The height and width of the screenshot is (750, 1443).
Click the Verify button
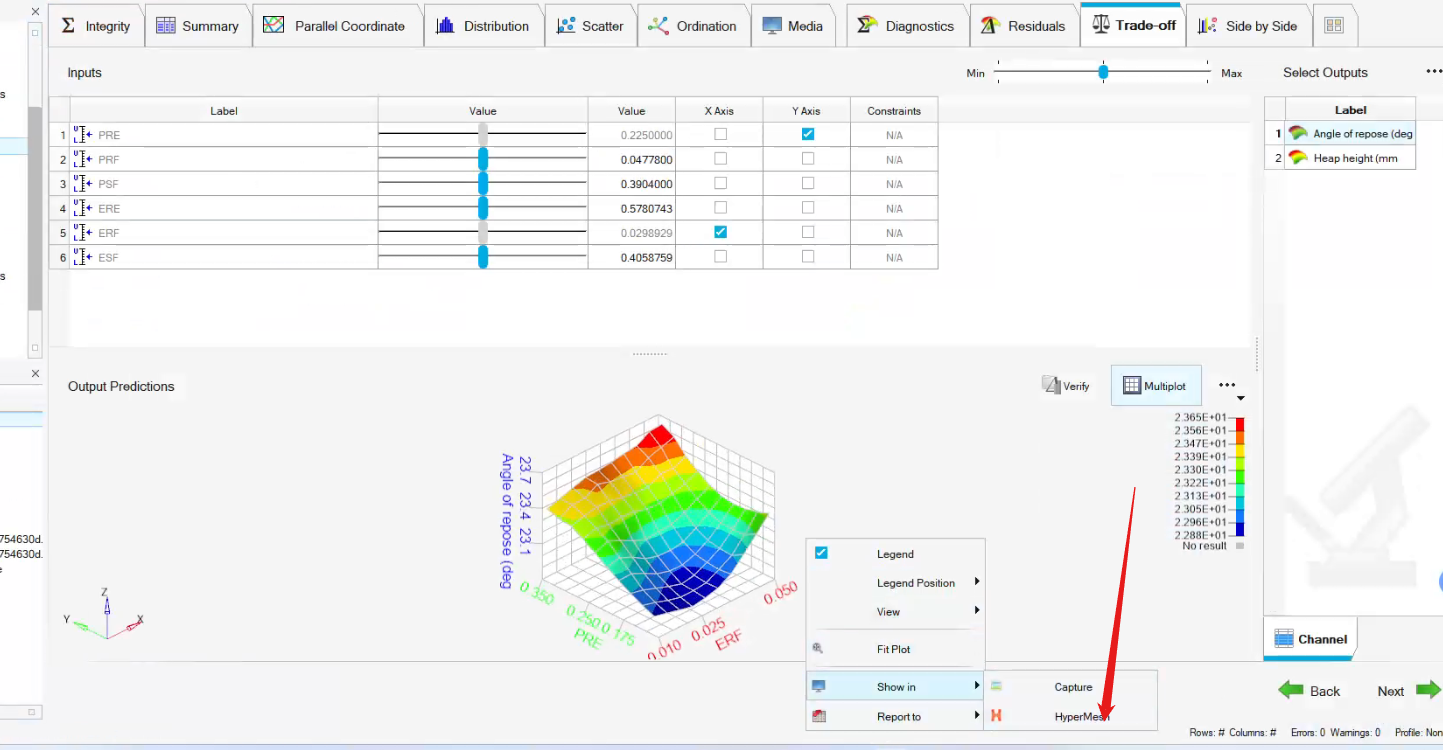coord(1066,386)
